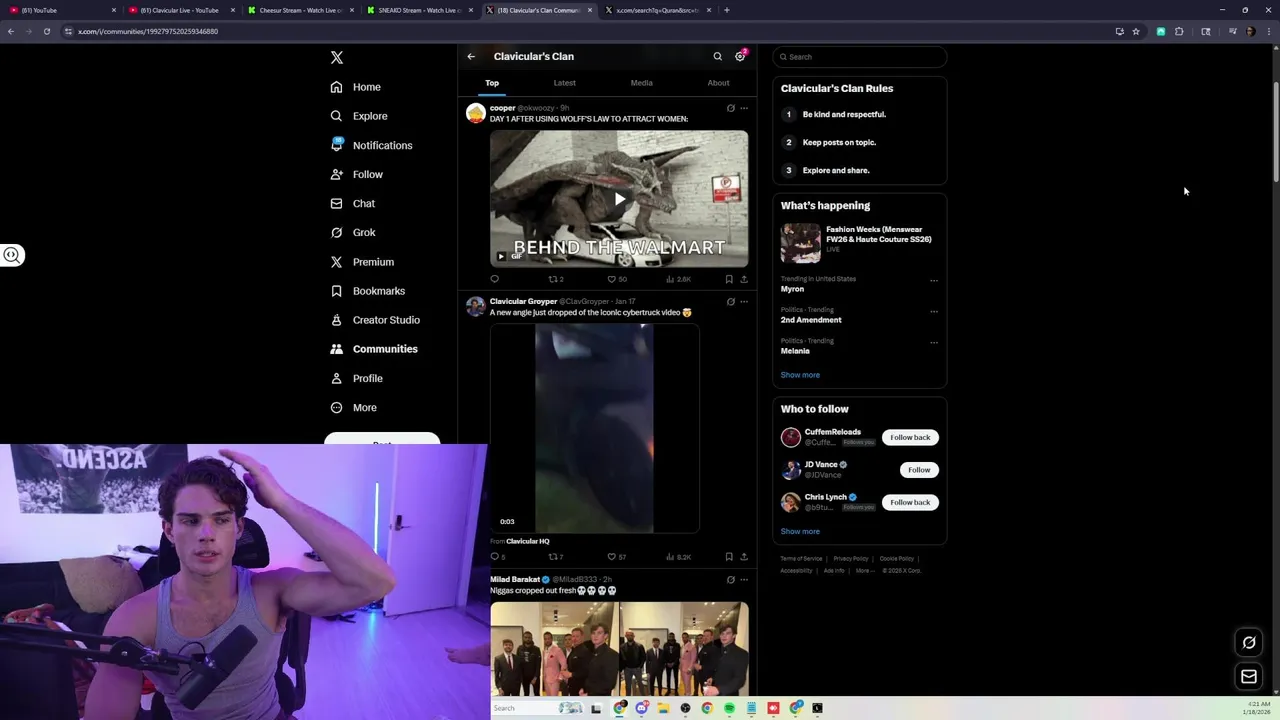Share the cybertruck video post

point(743,557)
